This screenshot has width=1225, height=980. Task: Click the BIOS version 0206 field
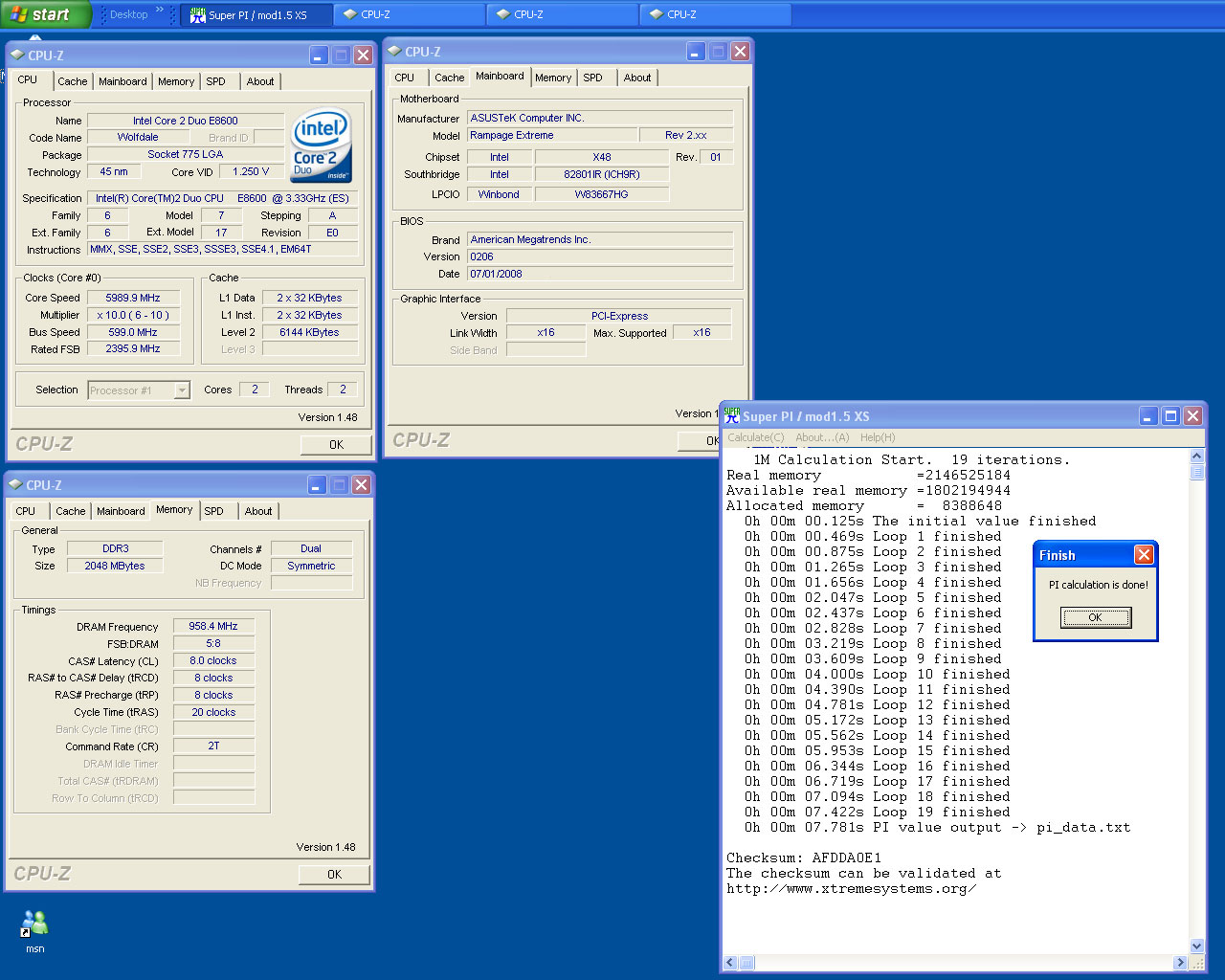600,257
